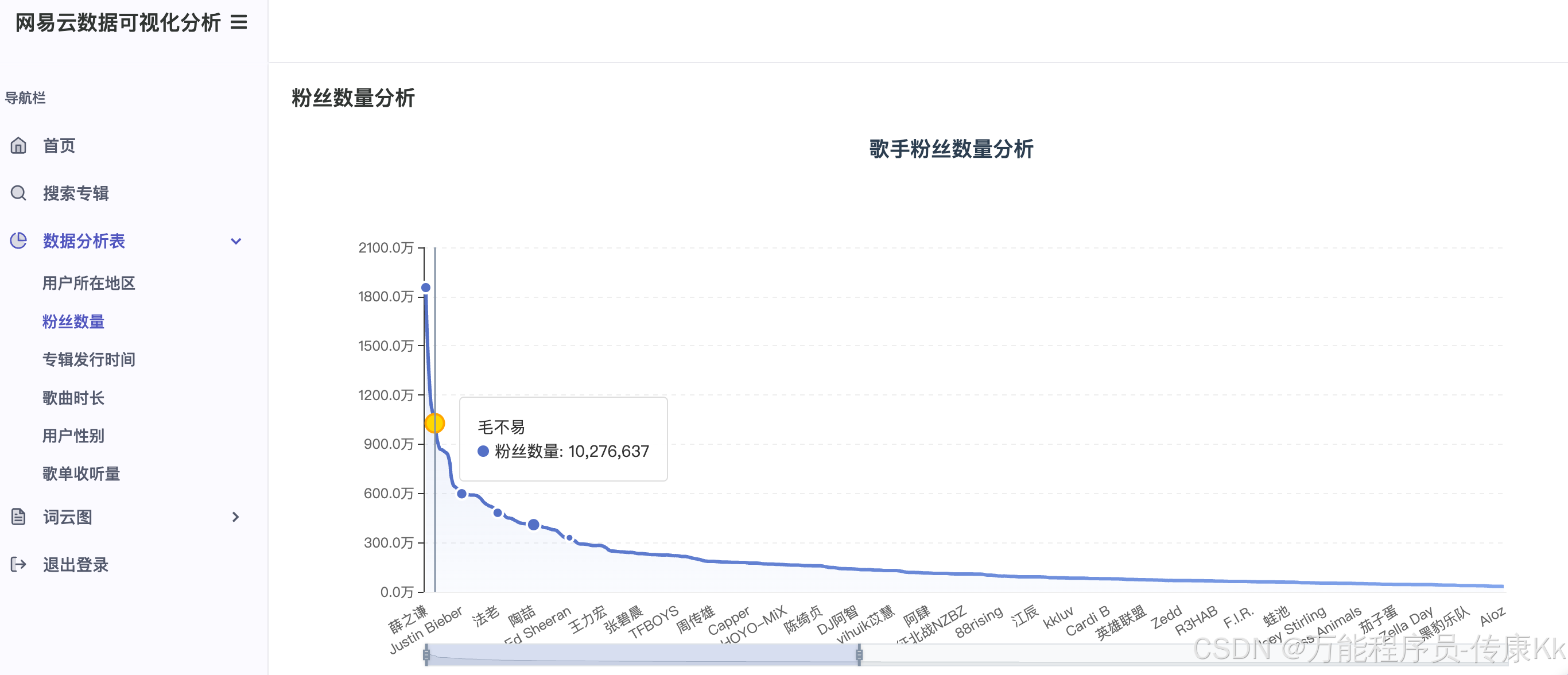The height and width of the screenshot is (675, 1568).
Task: Click the magnifier icon next to 搜索专辑
Action: click(x=19, y=193)
